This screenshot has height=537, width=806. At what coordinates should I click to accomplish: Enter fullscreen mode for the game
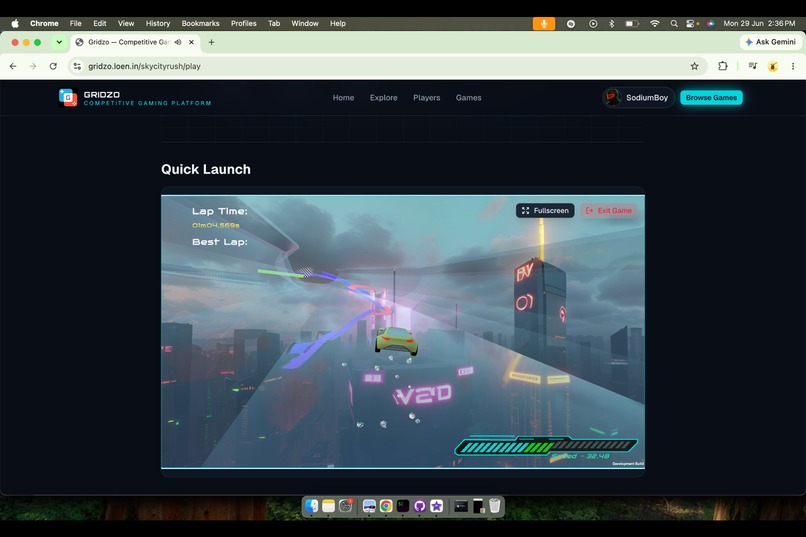tap(545, 211)
